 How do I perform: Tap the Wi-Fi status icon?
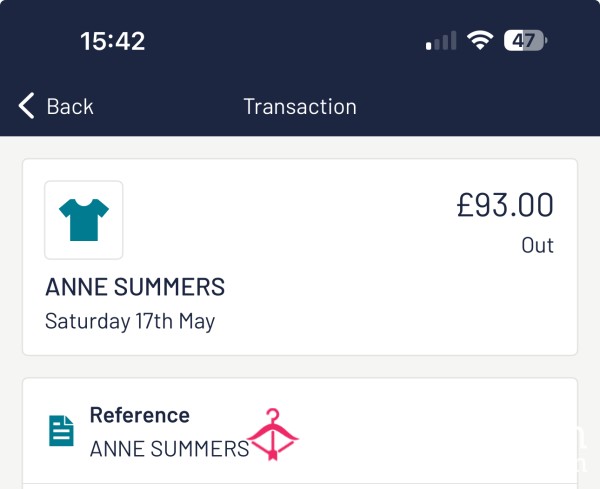(x=480, y=40)
